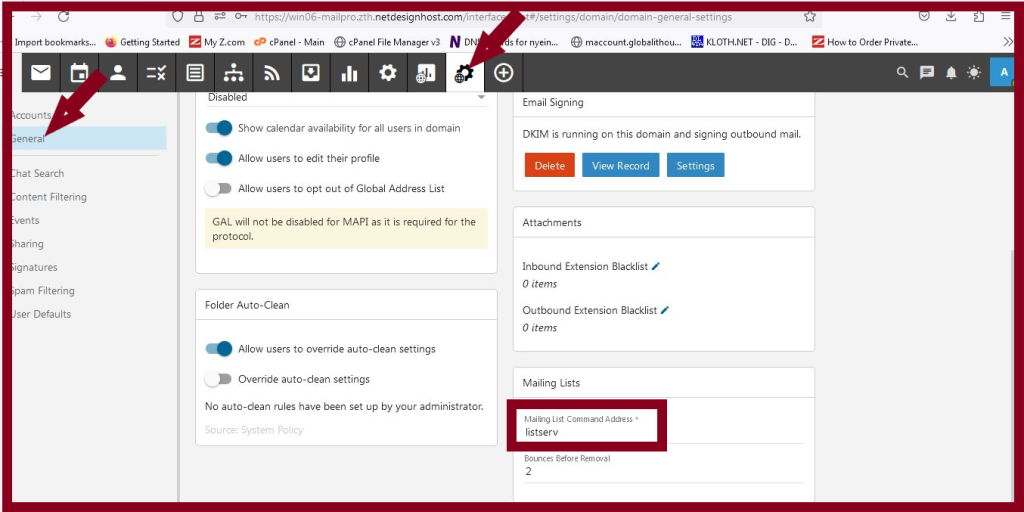Image resolution: width=1024 pixels, height=512 pixels.
Task: Open the Email envelope icon
Action: click(x=41, y=73)
